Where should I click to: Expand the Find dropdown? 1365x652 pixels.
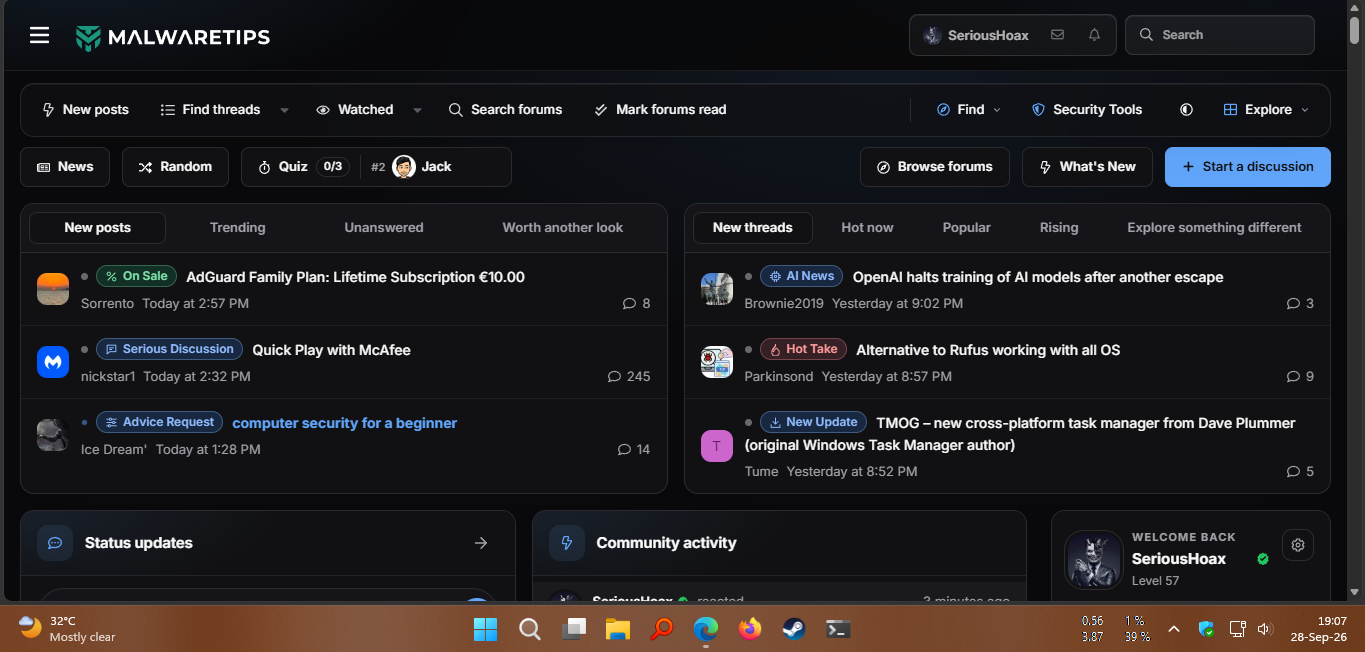(968, 110)
